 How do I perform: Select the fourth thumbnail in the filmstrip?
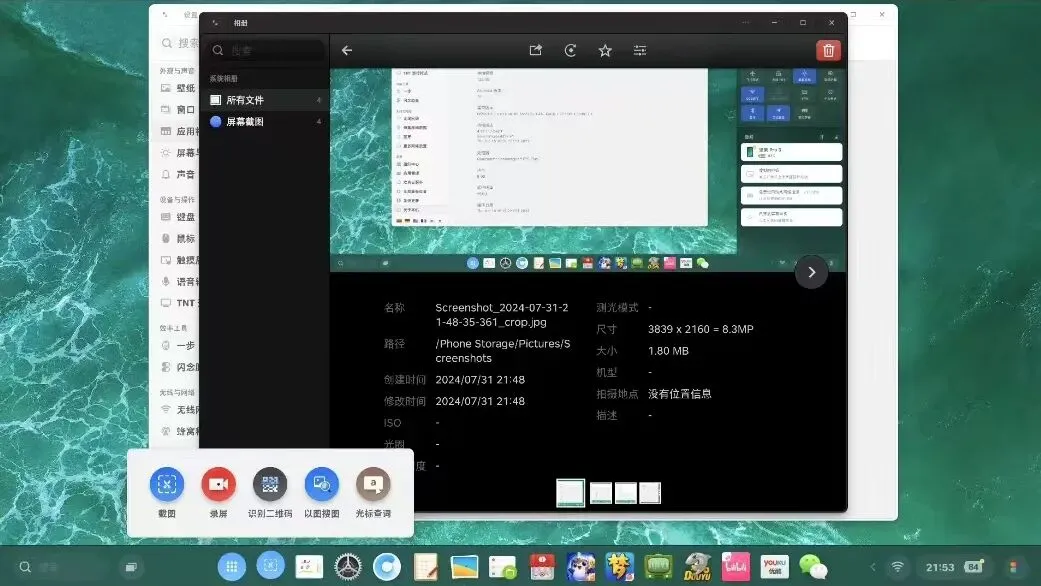pos(650,493)
